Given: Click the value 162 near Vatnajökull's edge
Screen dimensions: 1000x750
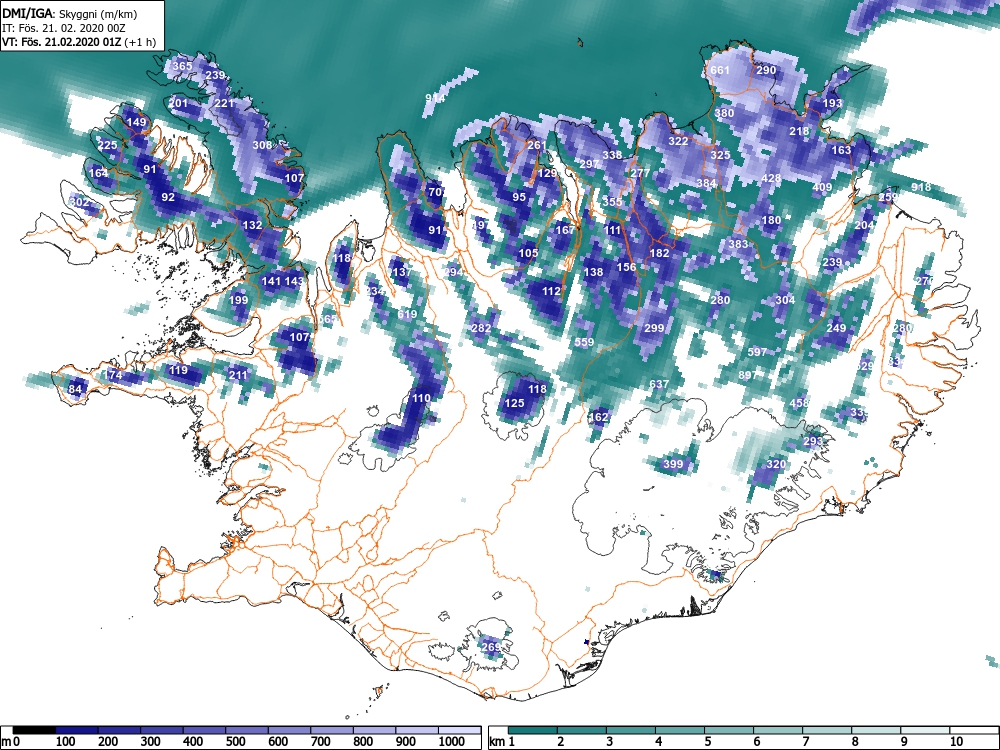Looking at the screenshot, I should (x=598, y=418).
